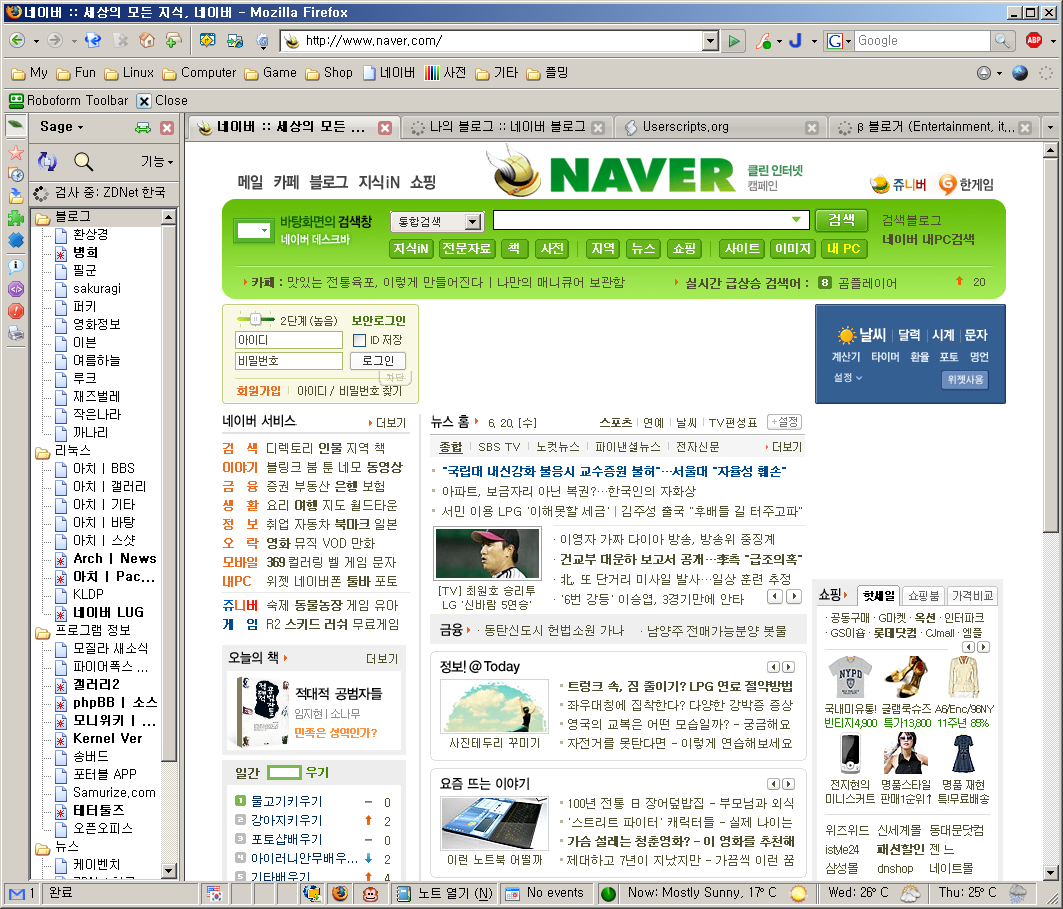
Task: Close the Roboform Toolbar with the X Close button
Action: tap(163, 100)
